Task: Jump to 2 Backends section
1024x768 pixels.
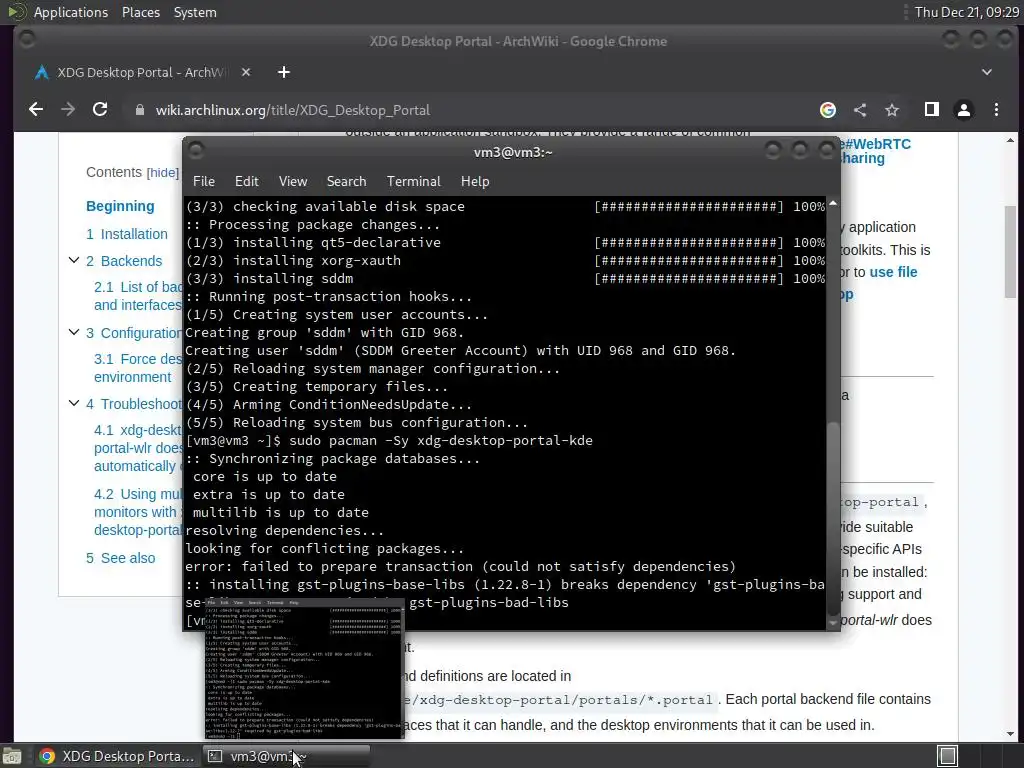Action: click(124, 261)
